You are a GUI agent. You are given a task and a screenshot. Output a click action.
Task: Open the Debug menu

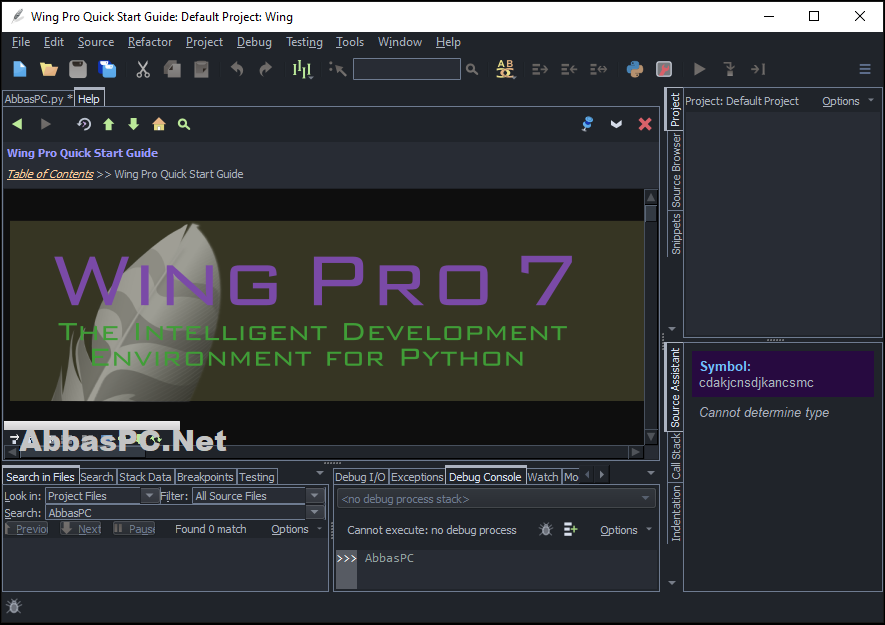click(254, 42)
